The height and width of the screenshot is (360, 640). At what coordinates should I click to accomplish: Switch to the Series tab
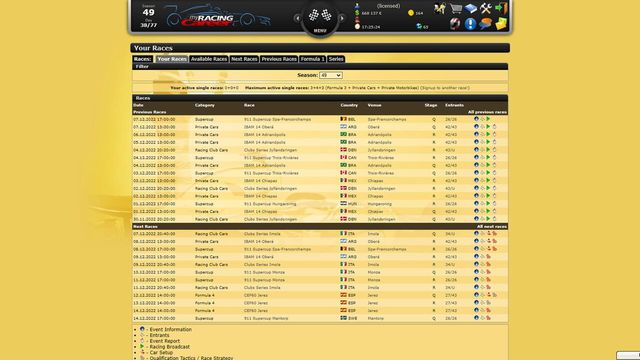tap(336, 59)
